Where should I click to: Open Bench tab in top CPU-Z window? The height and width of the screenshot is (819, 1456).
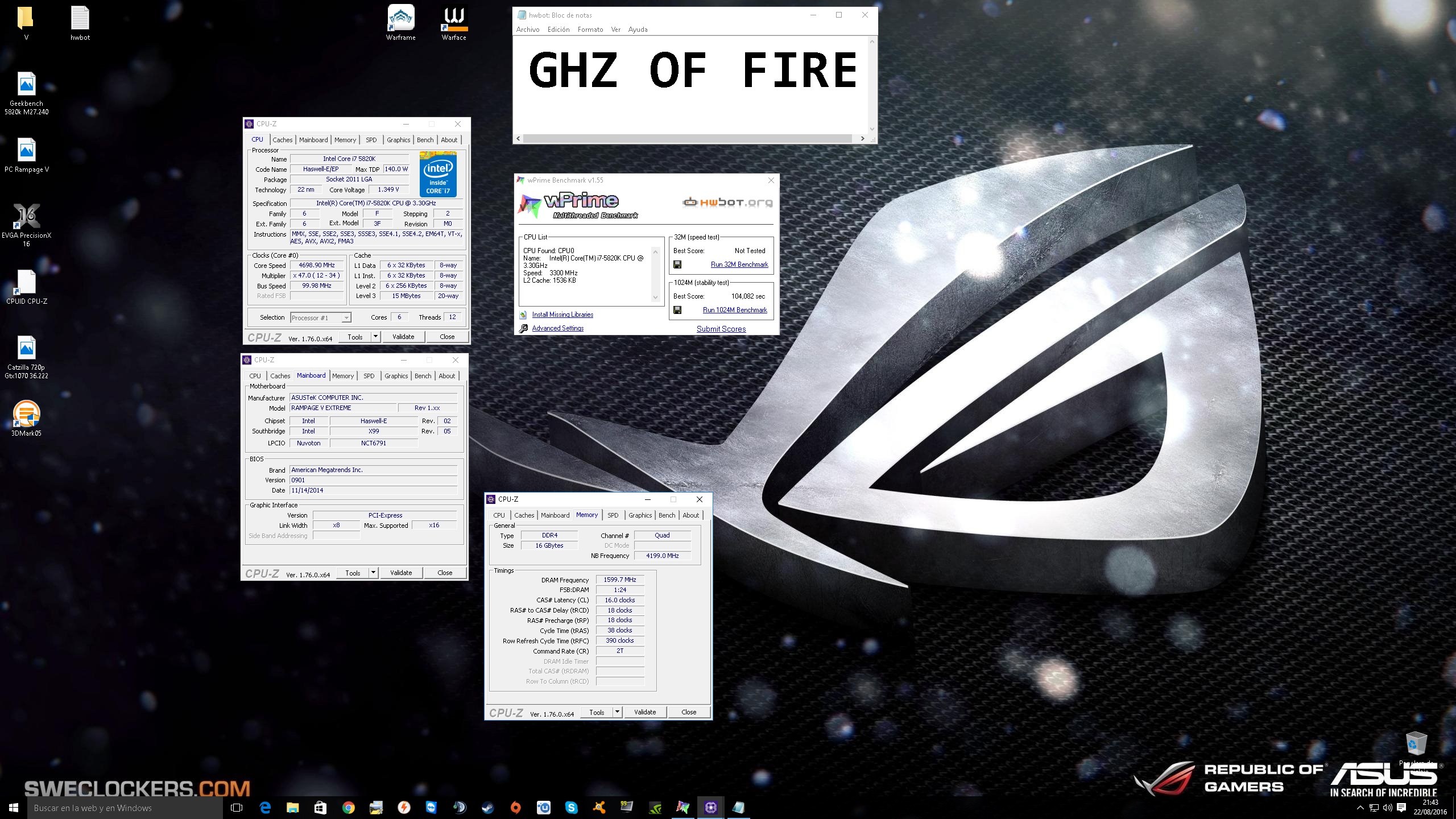pos(425,140)
